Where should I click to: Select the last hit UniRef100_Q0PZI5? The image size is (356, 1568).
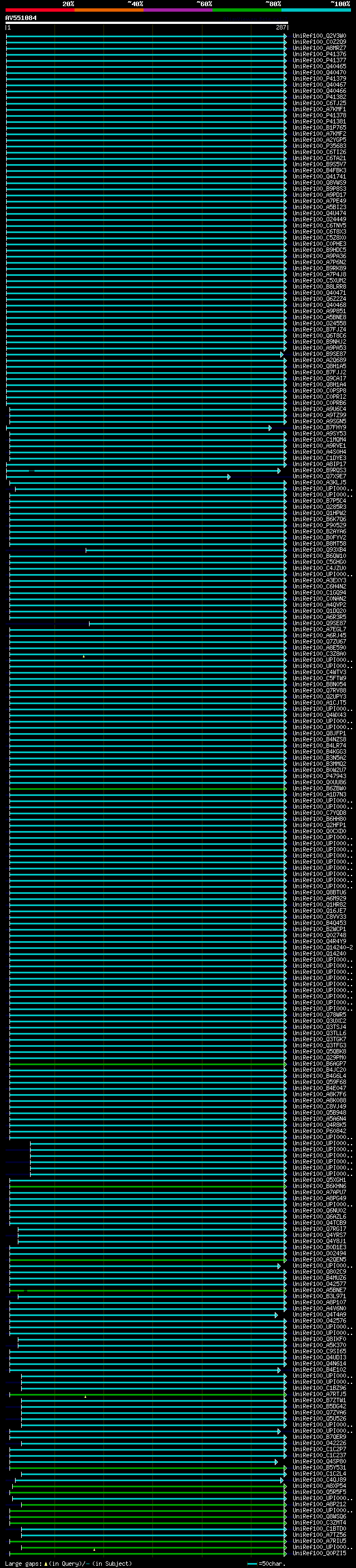pyautogui.click(x=319, y=1554)
